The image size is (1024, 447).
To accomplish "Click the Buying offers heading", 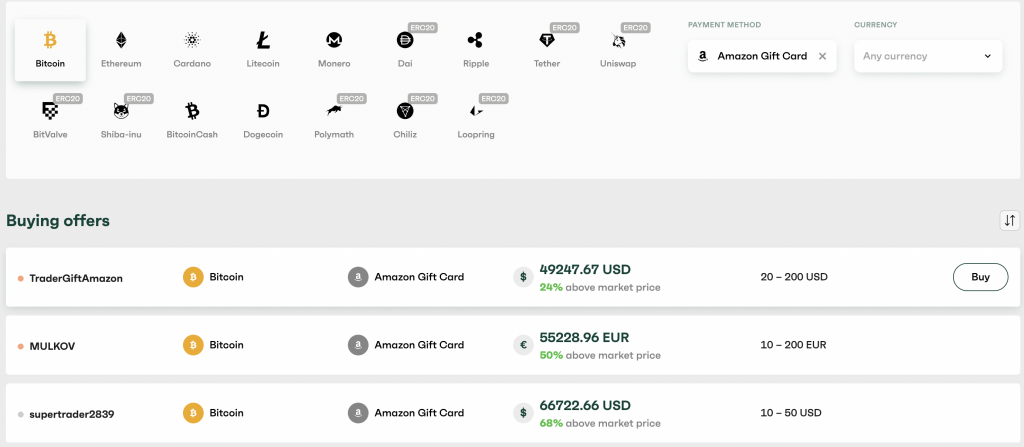I will 58,221.
